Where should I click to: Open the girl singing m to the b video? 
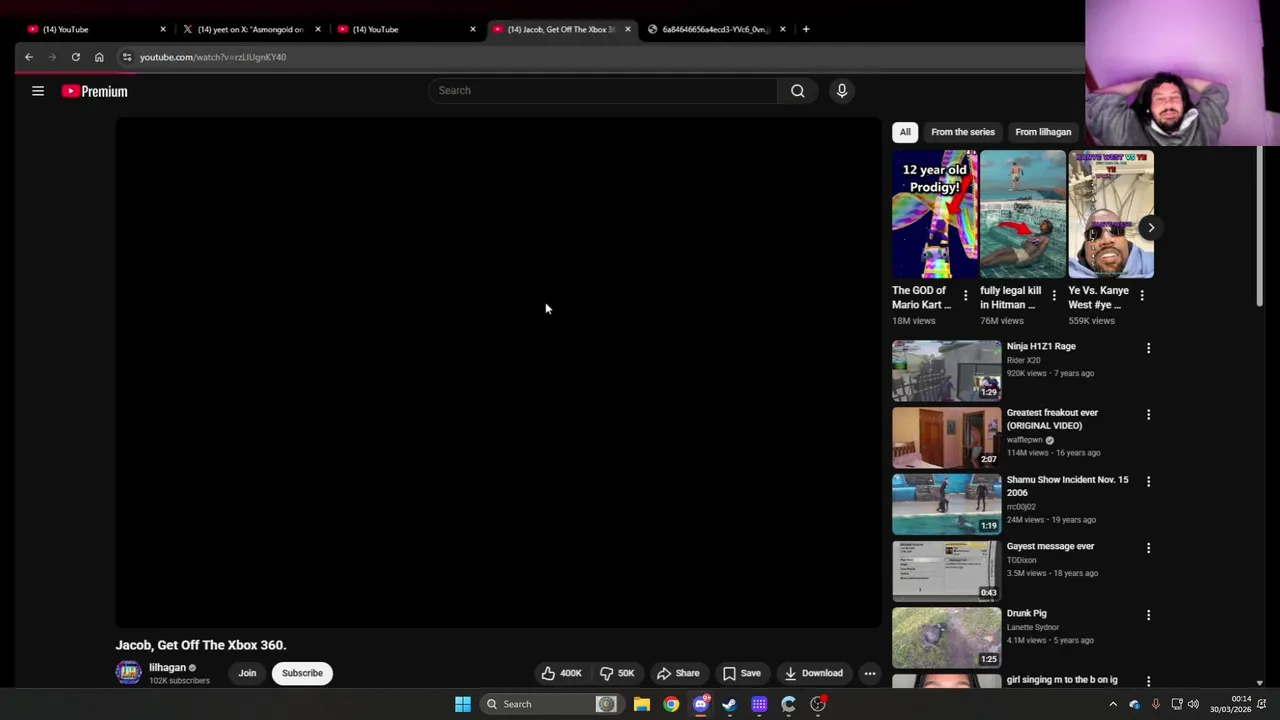[x=1062, y=680]
